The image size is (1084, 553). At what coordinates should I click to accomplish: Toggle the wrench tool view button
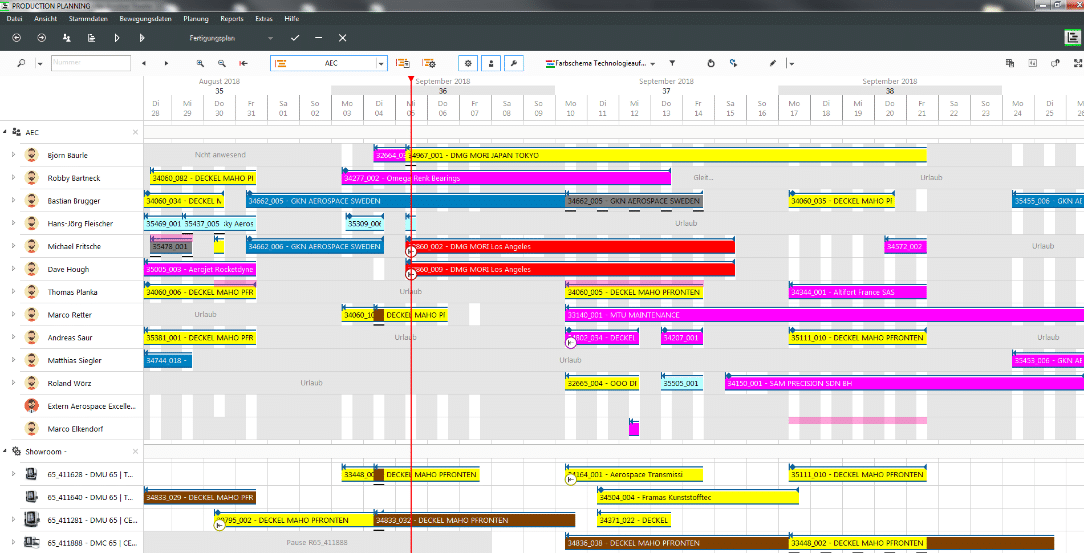[x=514, y=63]
